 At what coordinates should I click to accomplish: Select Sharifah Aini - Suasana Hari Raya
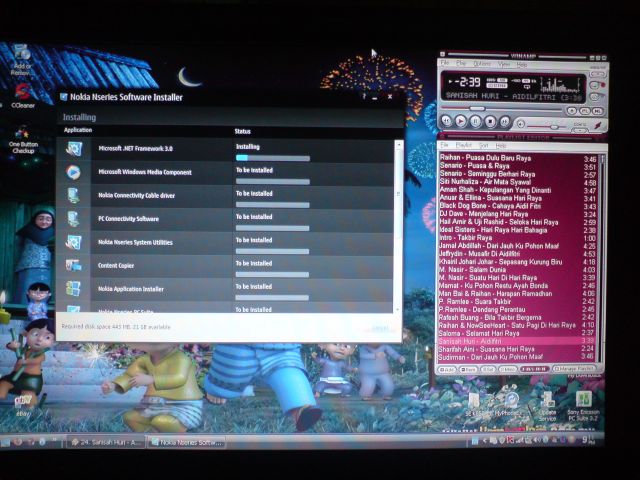(518, 349)
